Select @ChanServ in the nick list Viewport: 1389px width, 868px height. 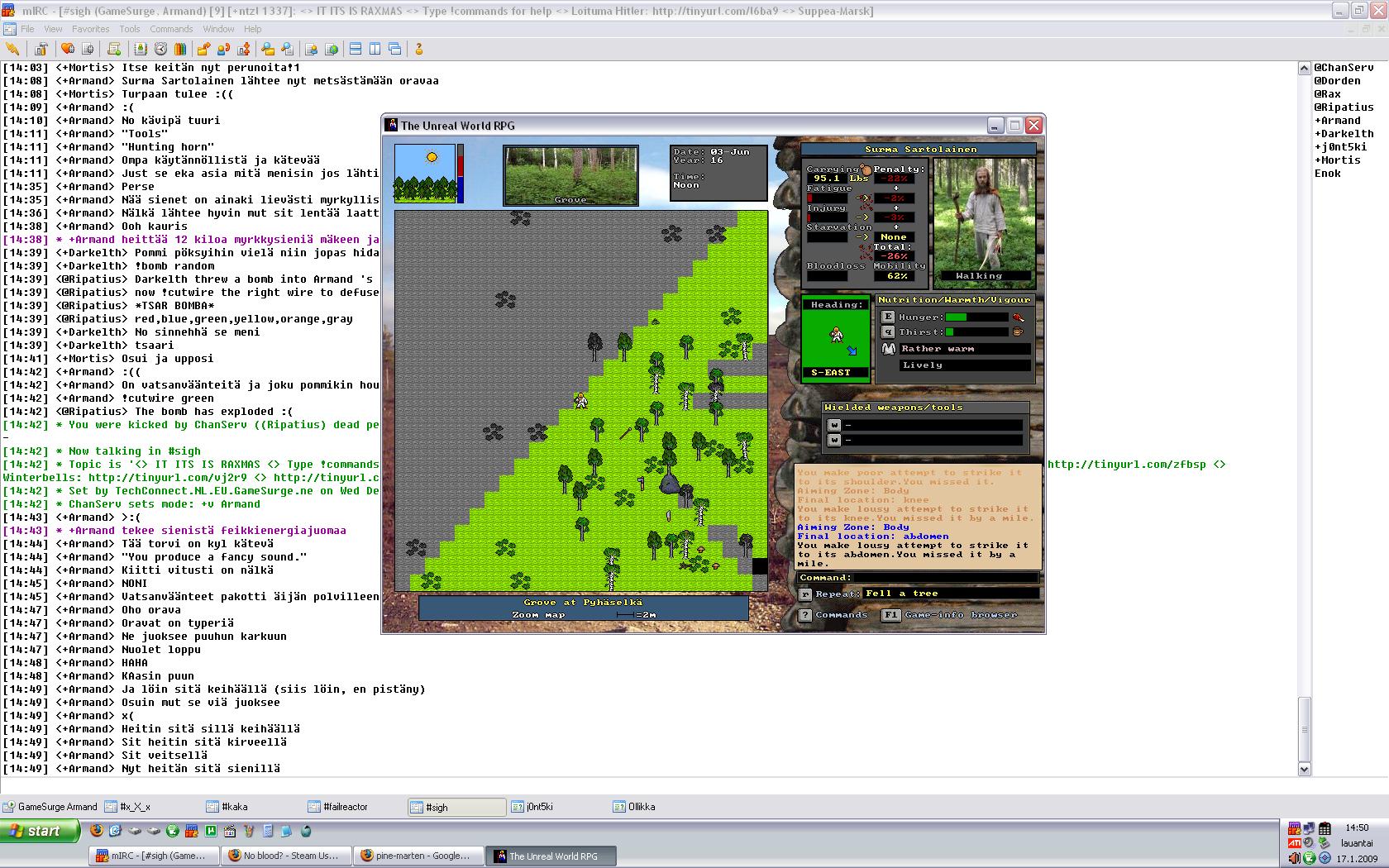(1344, 68)
